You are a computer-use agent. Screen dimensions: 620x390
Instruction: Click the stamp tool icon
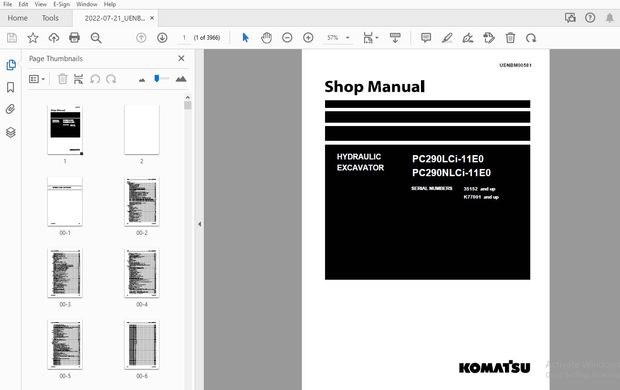tap(489, 38)
